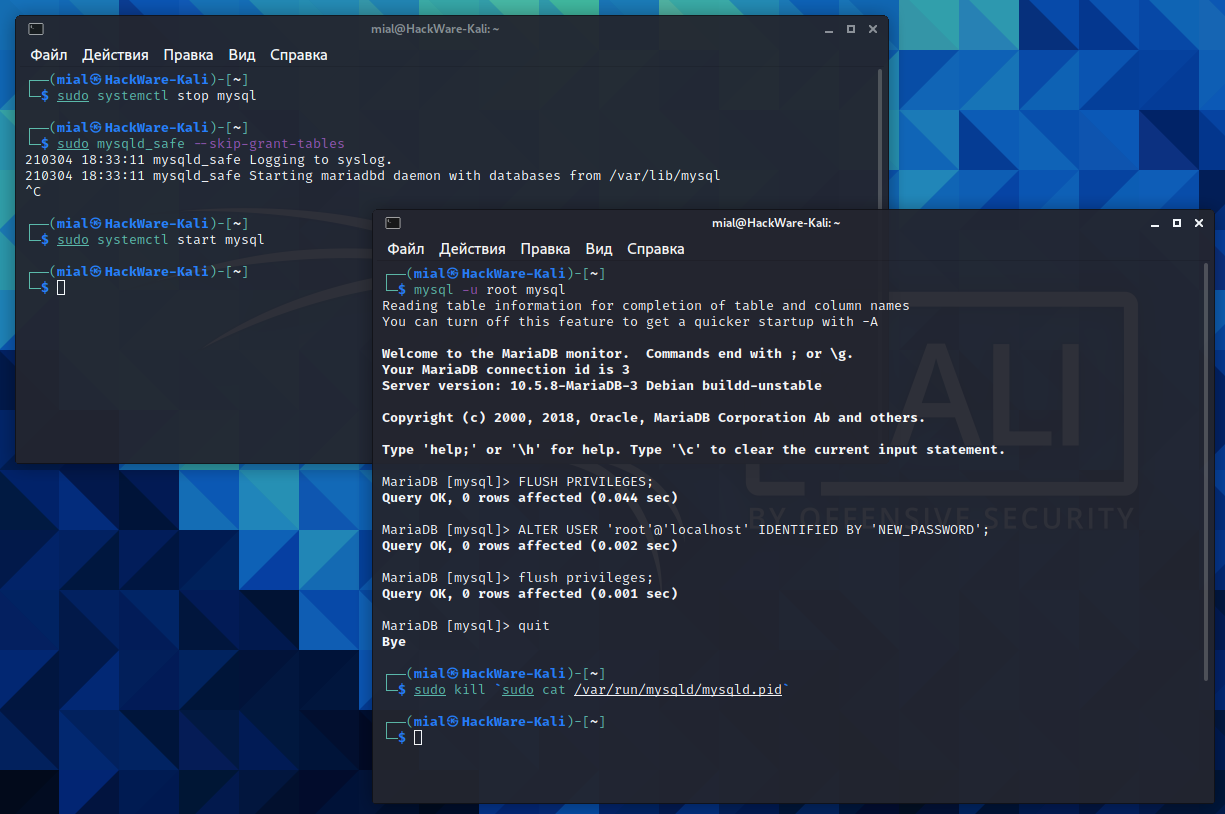Open Вид menu in back terminal window
The height and width of the screenshot is (814, 1225).
point(242,55)
